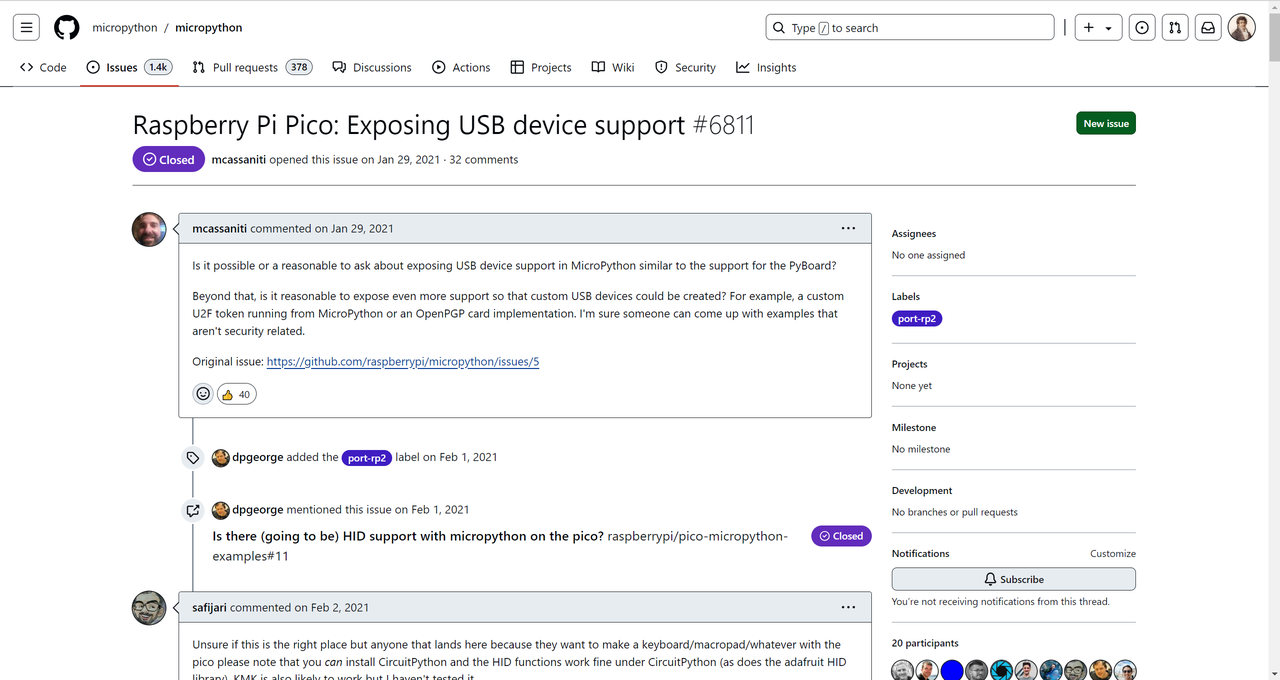Open the notifications inbox icon
The height and width of the screenshot is (680, 1280).
pyautogui.click(x=1208, y=28)
